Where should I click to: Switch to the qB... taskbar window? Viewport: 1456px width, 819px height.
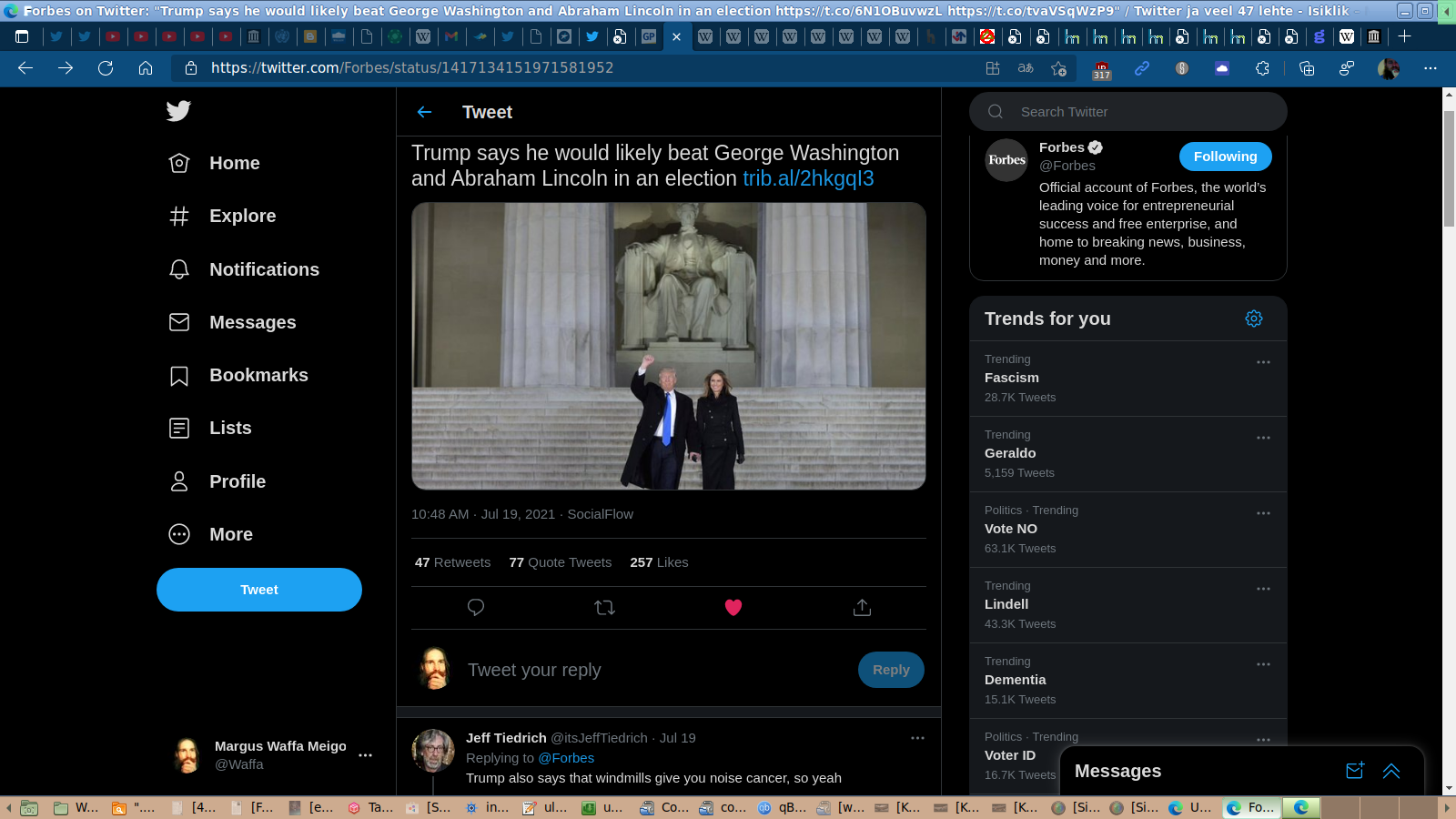click(x=782, y=807)
